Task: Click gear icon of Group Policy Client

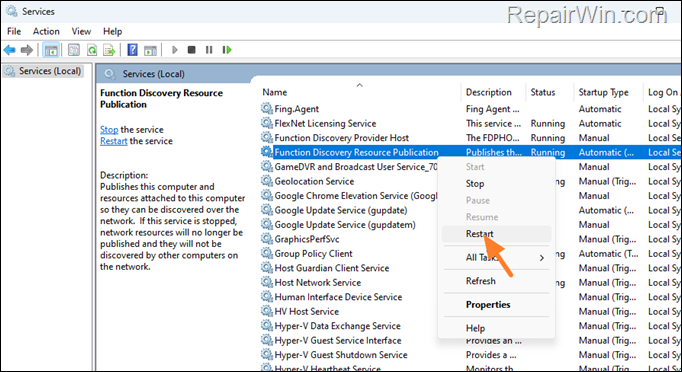Action: coord(266,253)
